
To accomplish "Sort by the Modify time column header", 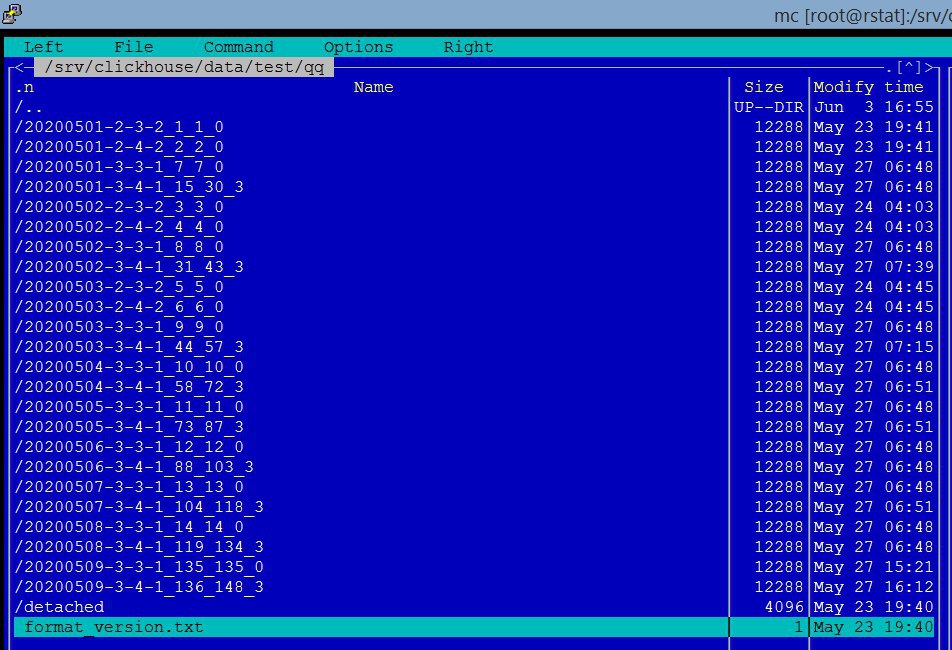I will [868, 87].
